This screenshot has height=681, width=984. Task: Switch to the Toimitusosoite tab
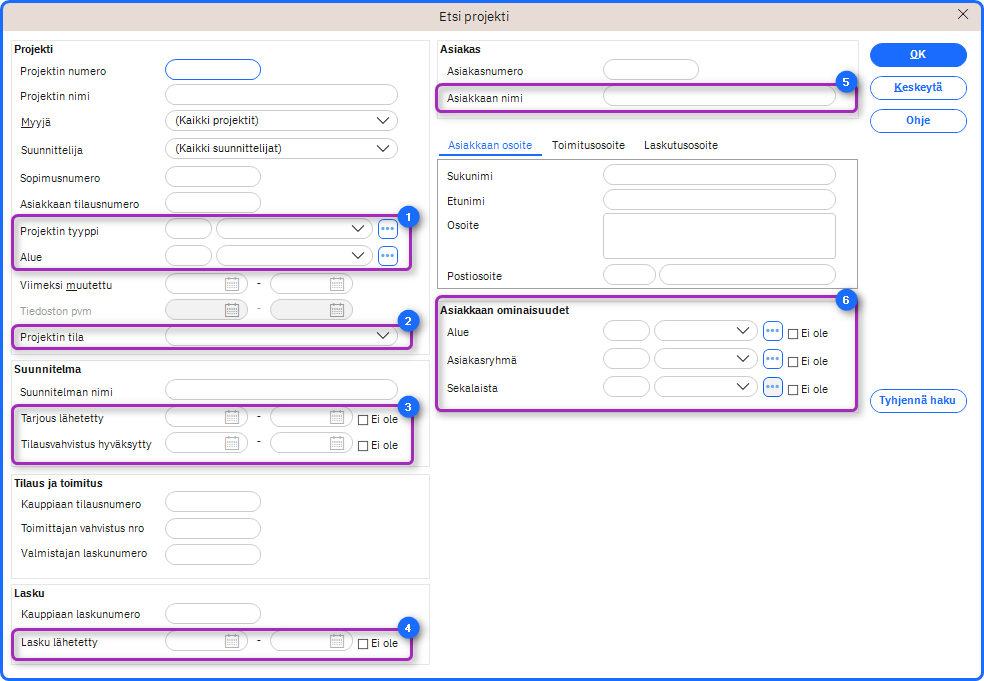[x=589, y=145]
